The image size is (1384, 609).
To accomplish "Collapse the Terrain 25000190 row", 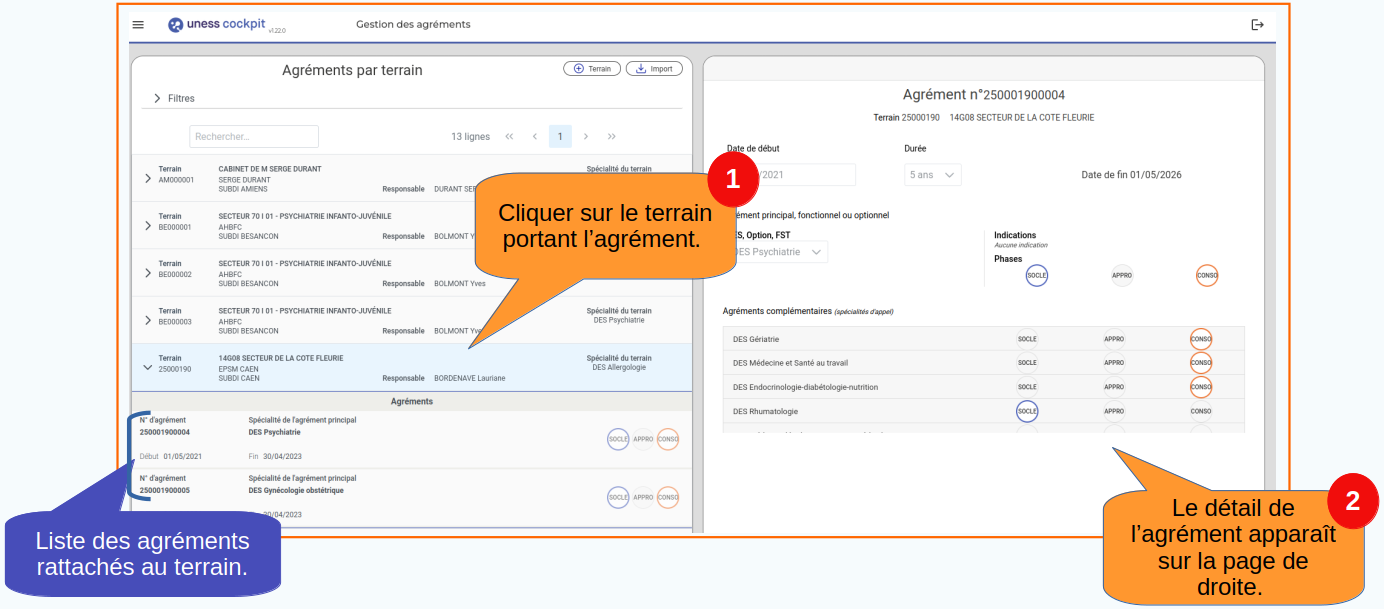I will [x=148, y=367].
